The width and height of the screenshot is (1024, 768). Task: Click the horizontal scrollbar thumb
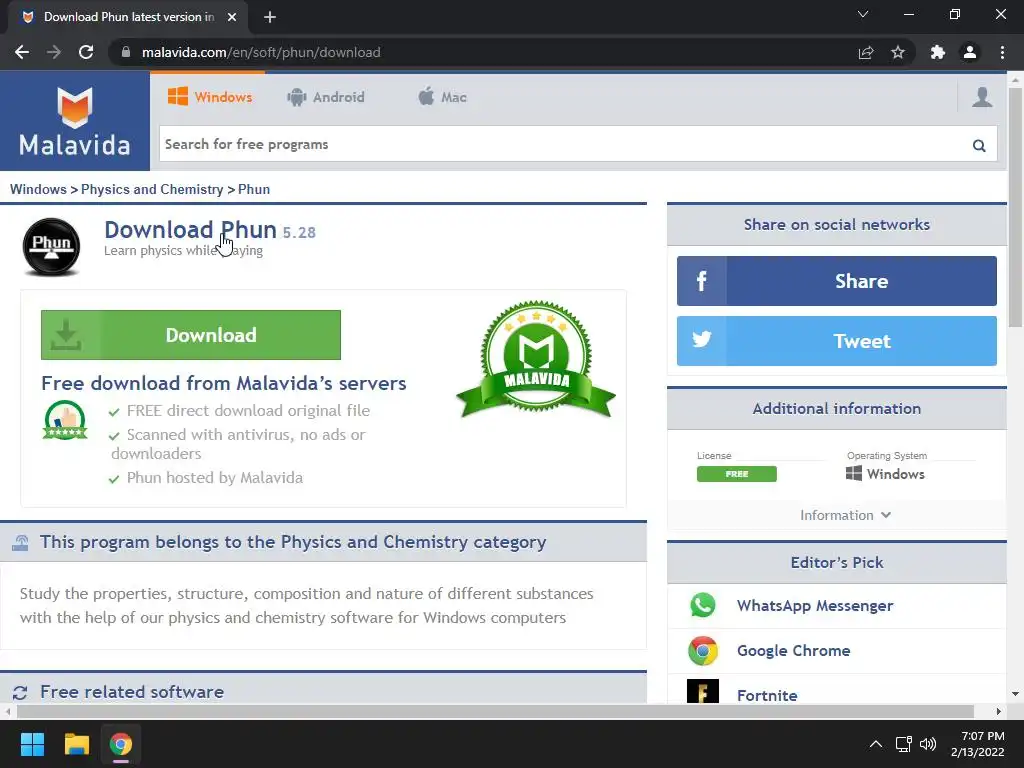pyautogui.click(x=496, y=711)
